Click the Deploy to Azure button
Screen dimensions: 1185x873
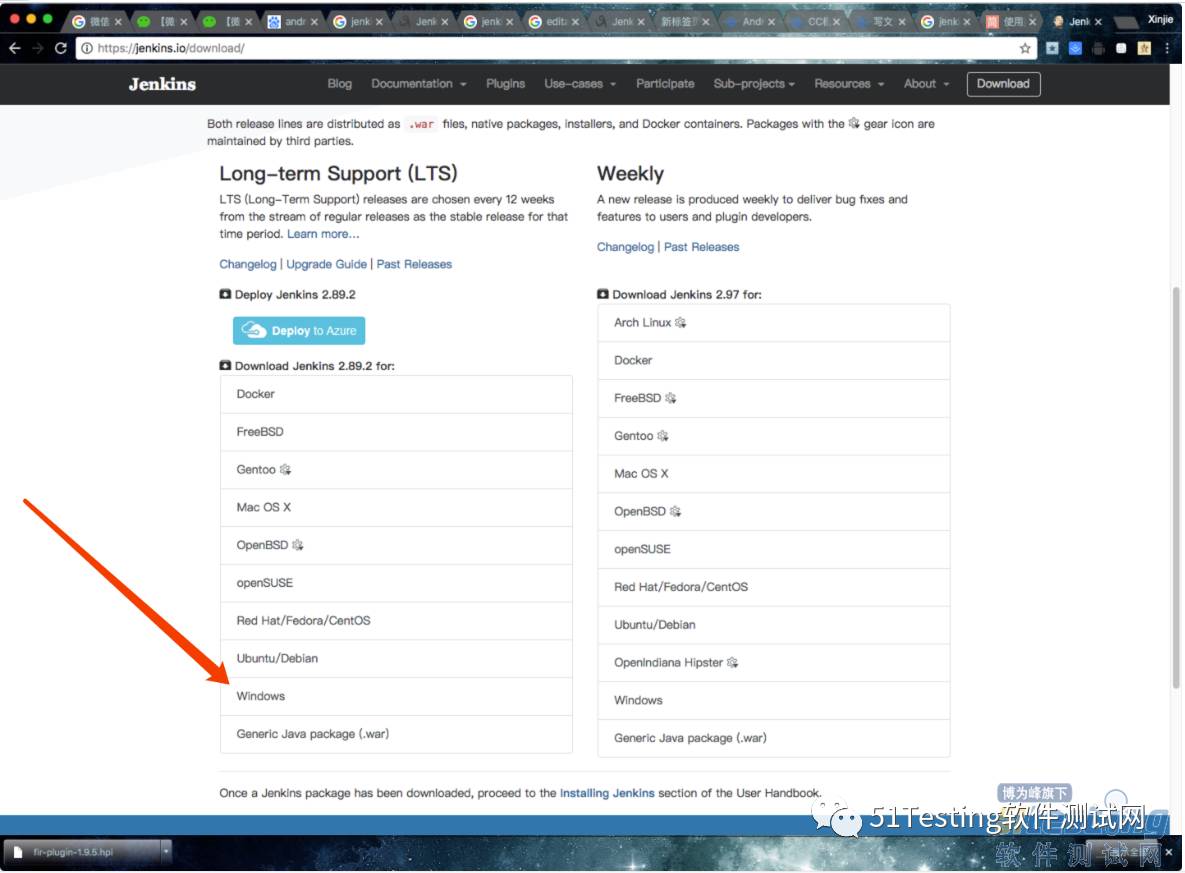pyautogui.click(x=299, y=330)
